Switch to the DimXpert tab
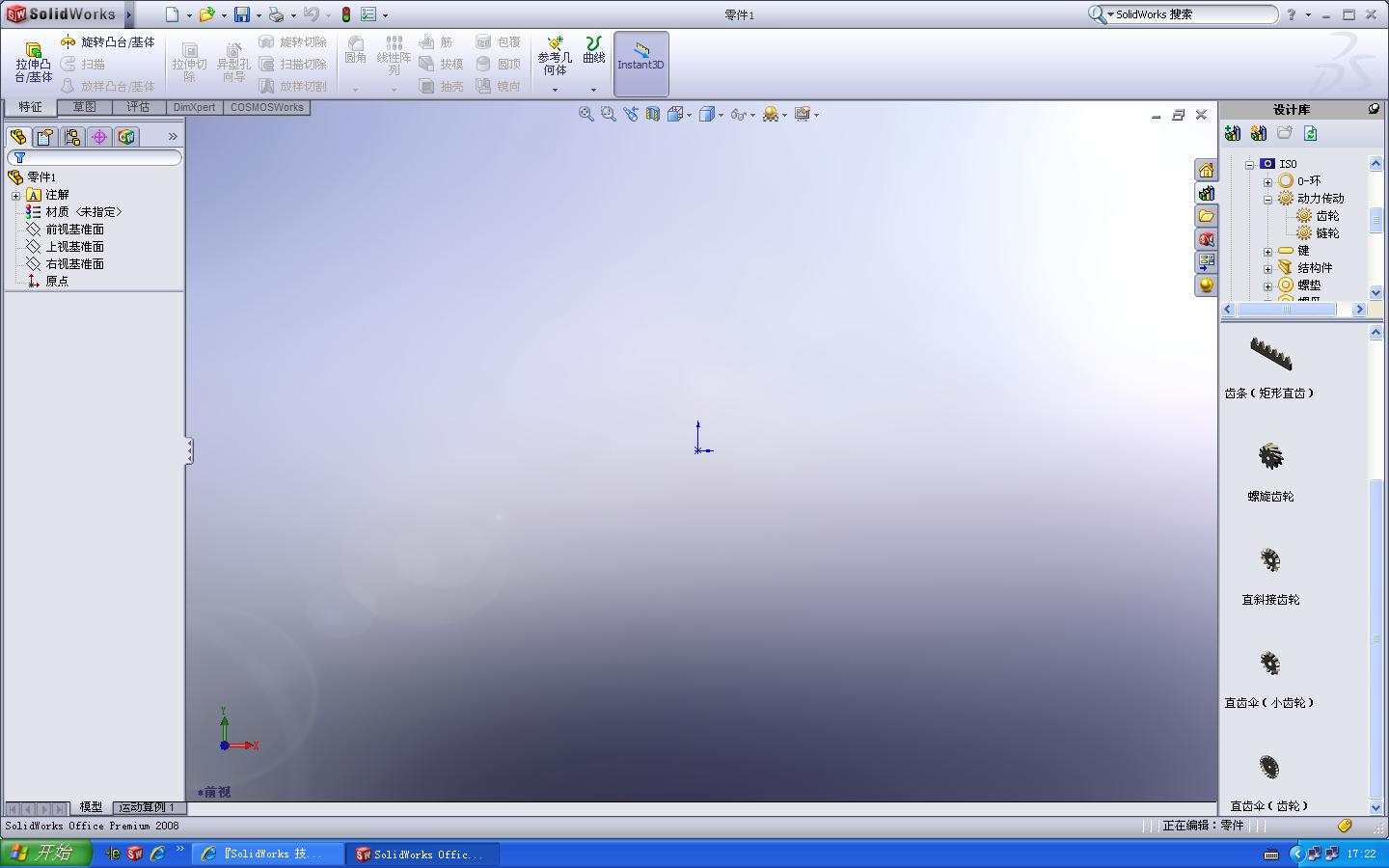 point(195,107)
